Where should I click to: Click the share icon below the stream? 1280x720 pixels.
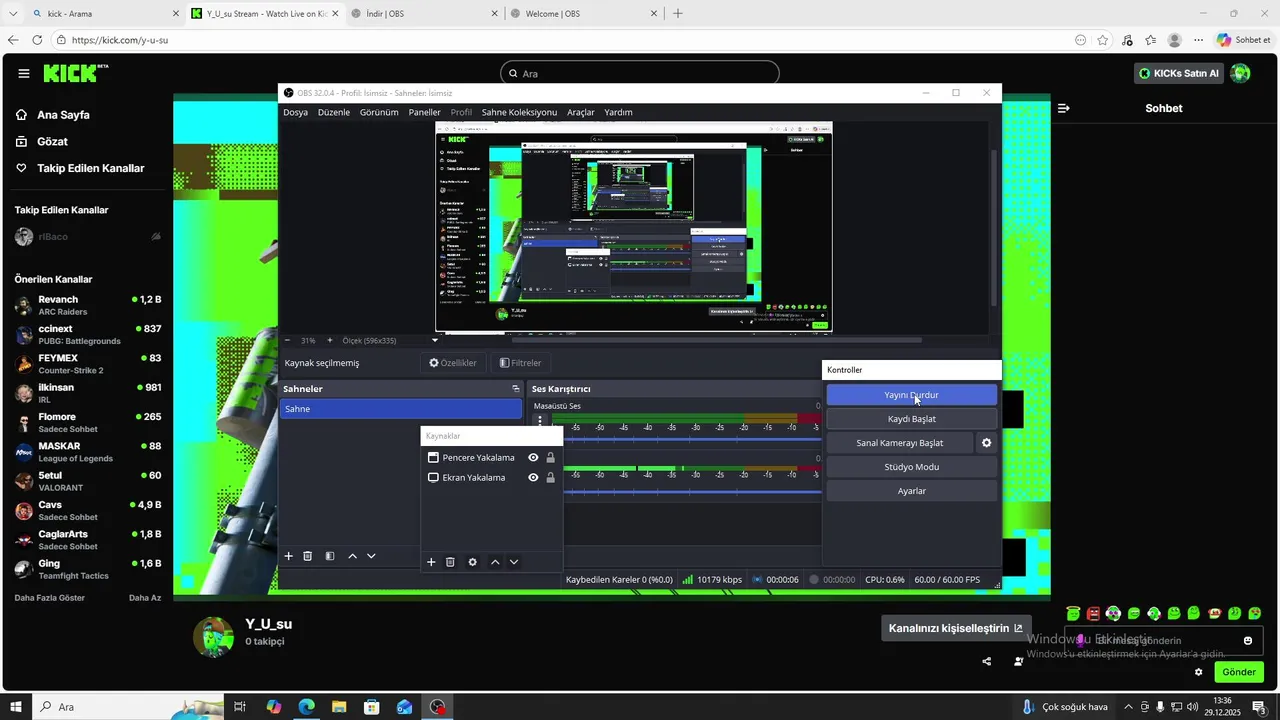click(987, 661)
